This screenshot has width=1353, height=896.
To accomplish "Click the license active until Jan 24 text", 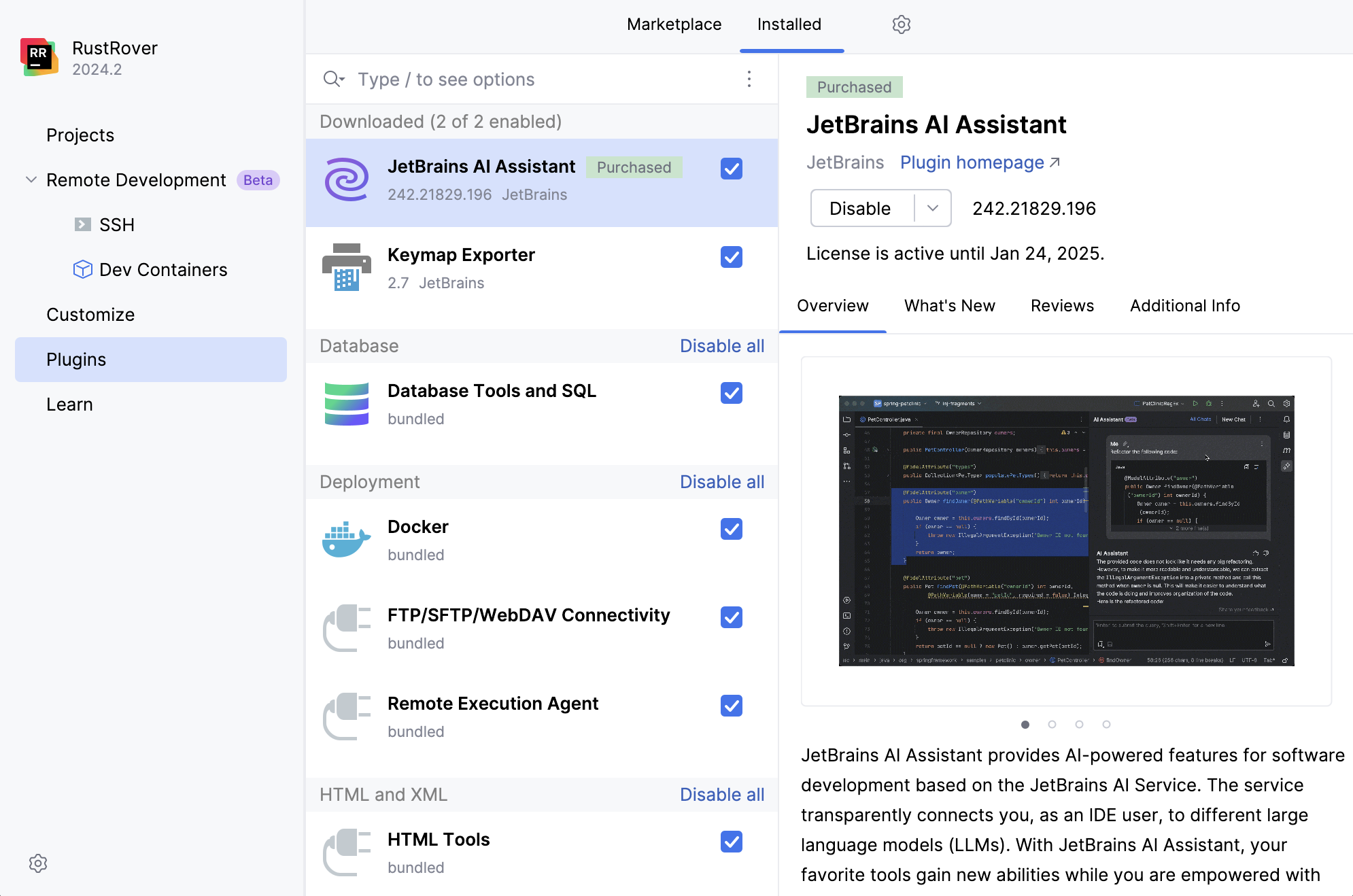I will coord(955,254).
